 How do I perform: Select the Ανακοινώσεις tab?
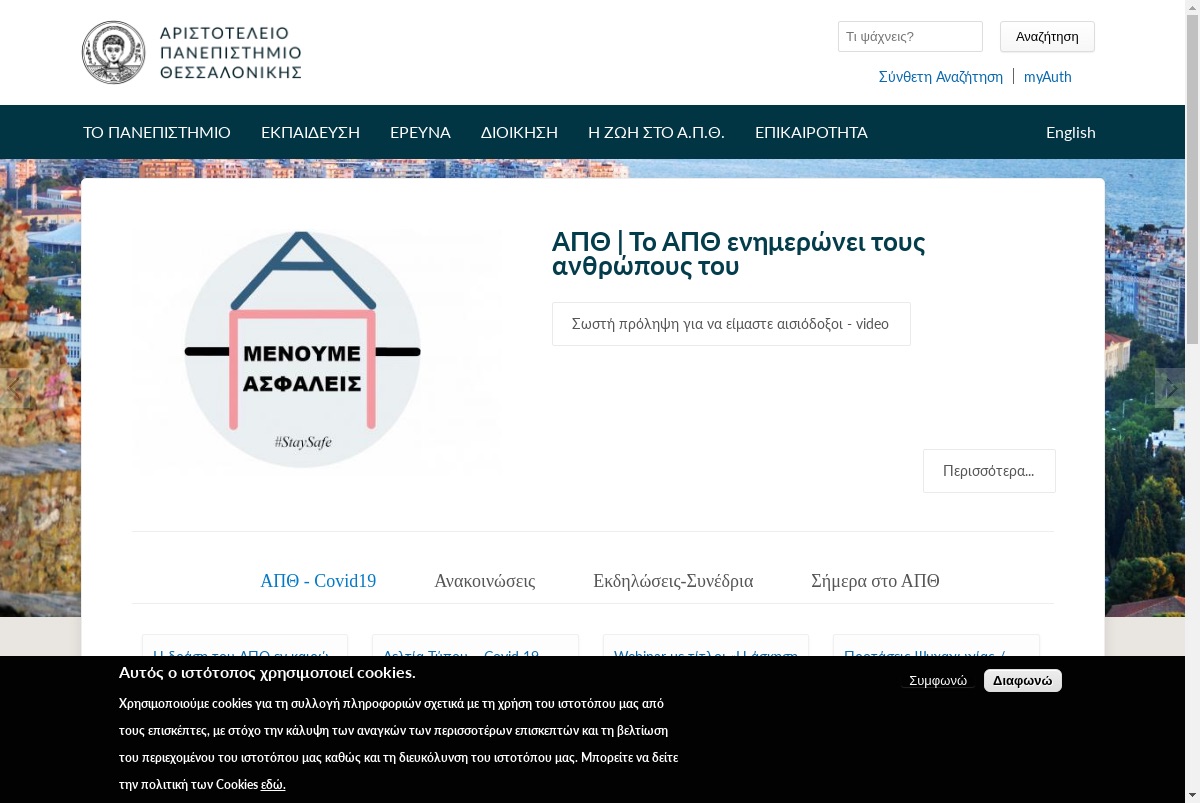coord(485,581)
